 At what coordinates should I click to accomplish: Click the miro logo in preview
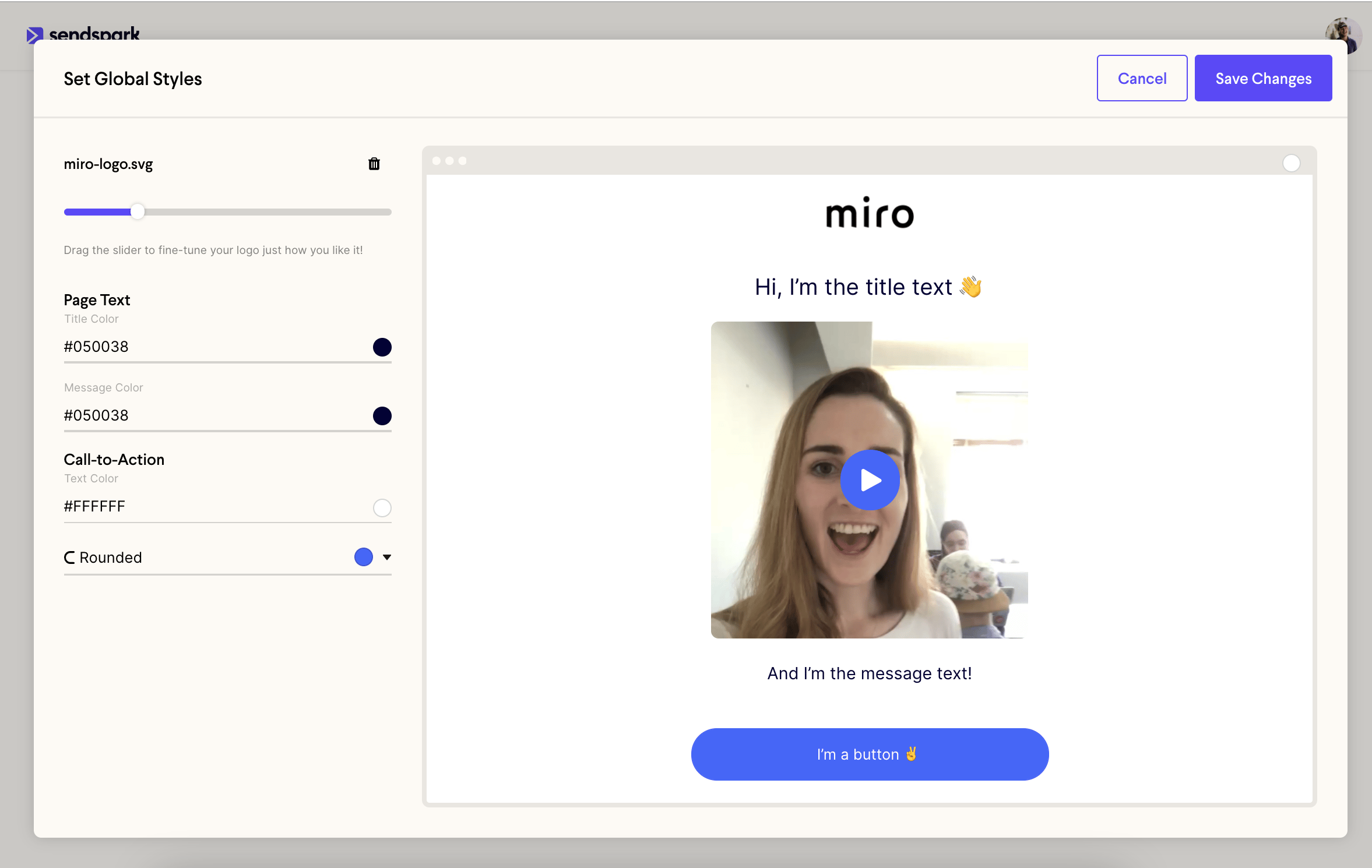pyautogui.click(x=870, y=213)
